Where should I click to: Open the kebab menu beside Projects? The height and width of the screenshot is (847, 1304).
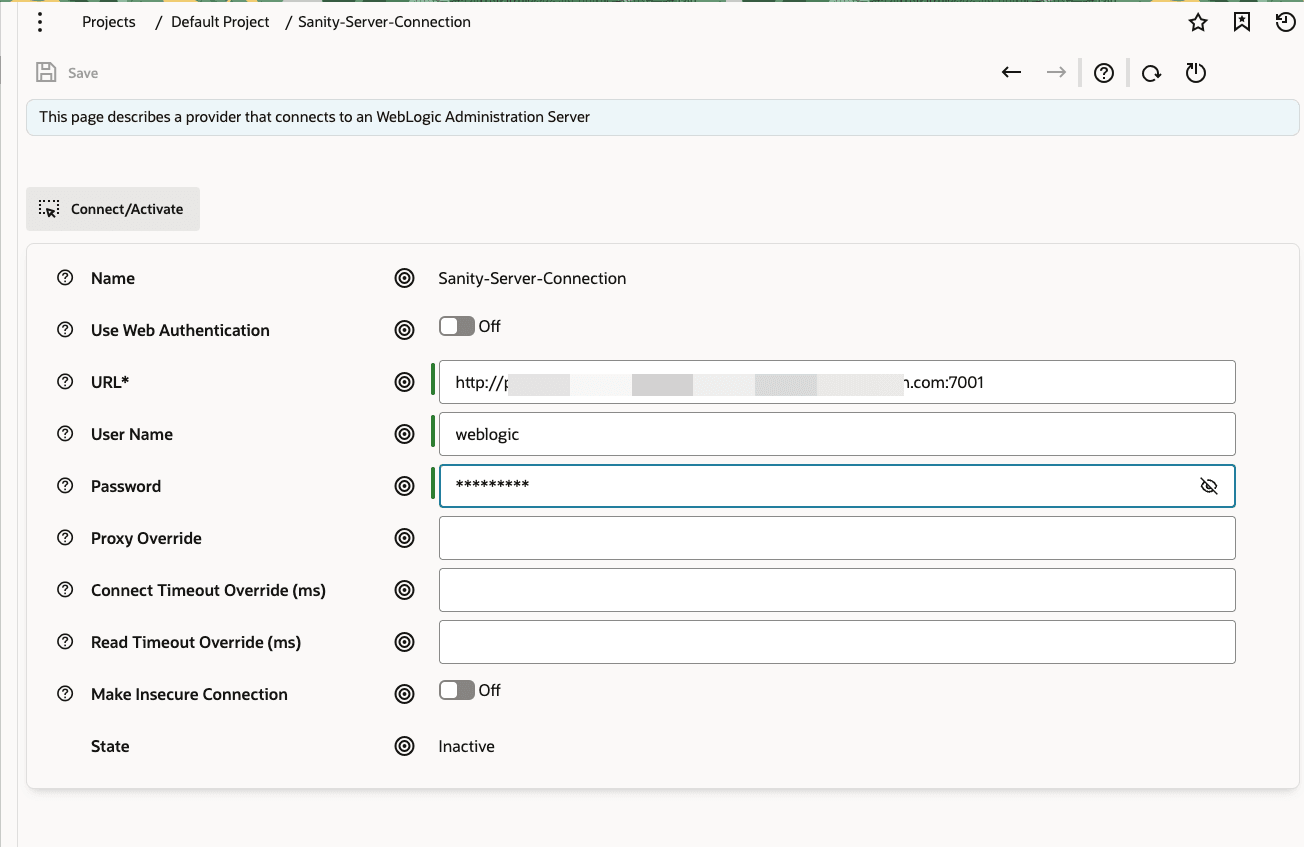(x=40, y=22)
